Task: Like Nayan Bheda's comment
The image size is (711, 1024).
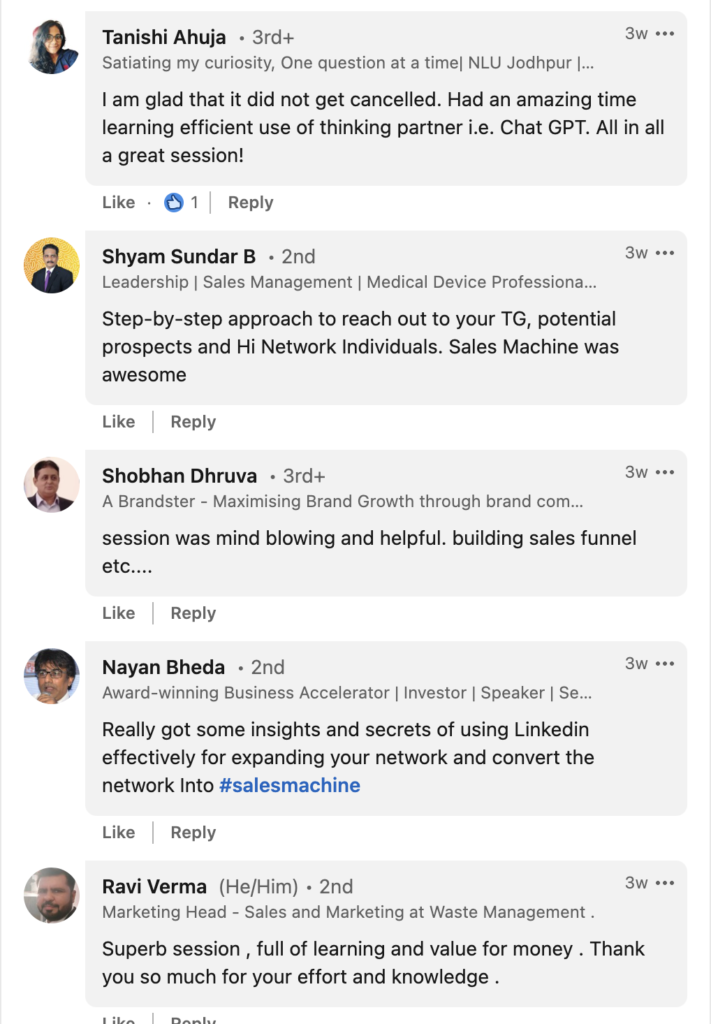Action: 118,832
